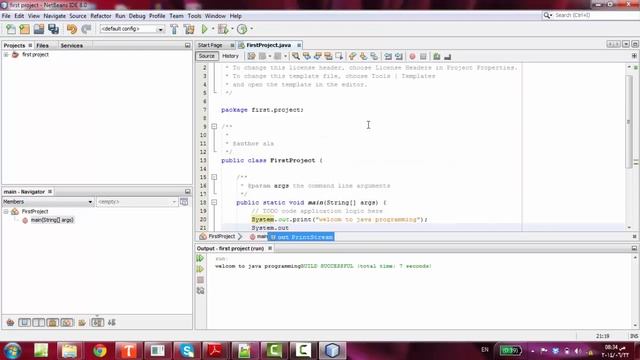The height and width of the screenshot is (360, 640).
Task: Click the Comment lines icon
Action: 437,56
